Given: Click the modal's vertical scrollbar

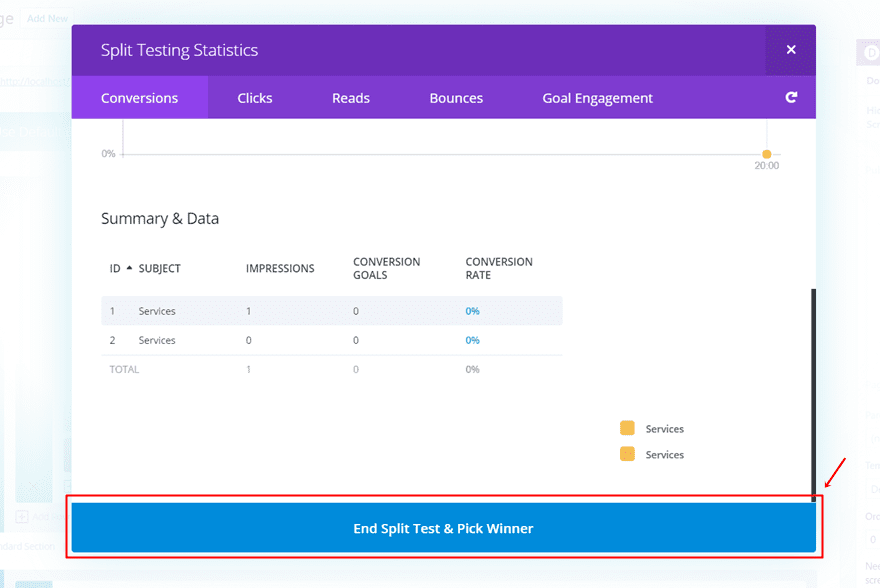Looking at the screenshot, I should [x=813, y=390].
